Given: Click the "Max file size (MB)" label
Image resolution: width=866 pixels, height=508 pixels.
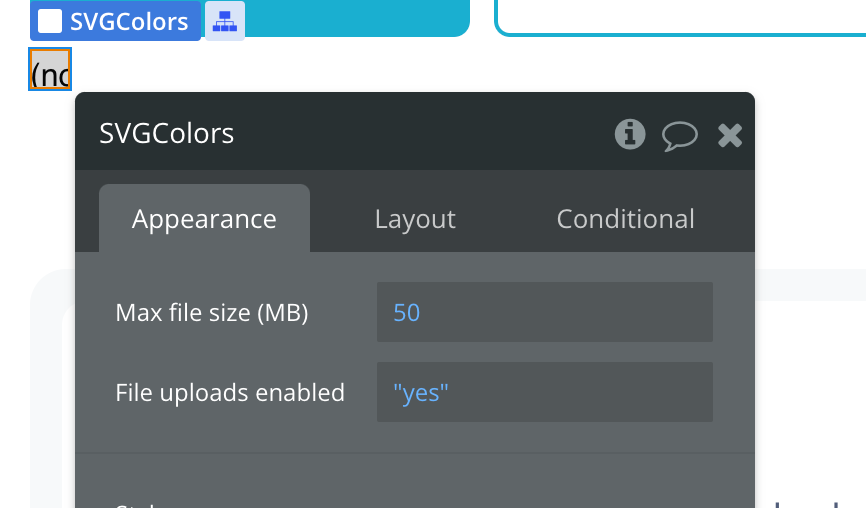Looking at the screenshot, I should pos(212,313).
